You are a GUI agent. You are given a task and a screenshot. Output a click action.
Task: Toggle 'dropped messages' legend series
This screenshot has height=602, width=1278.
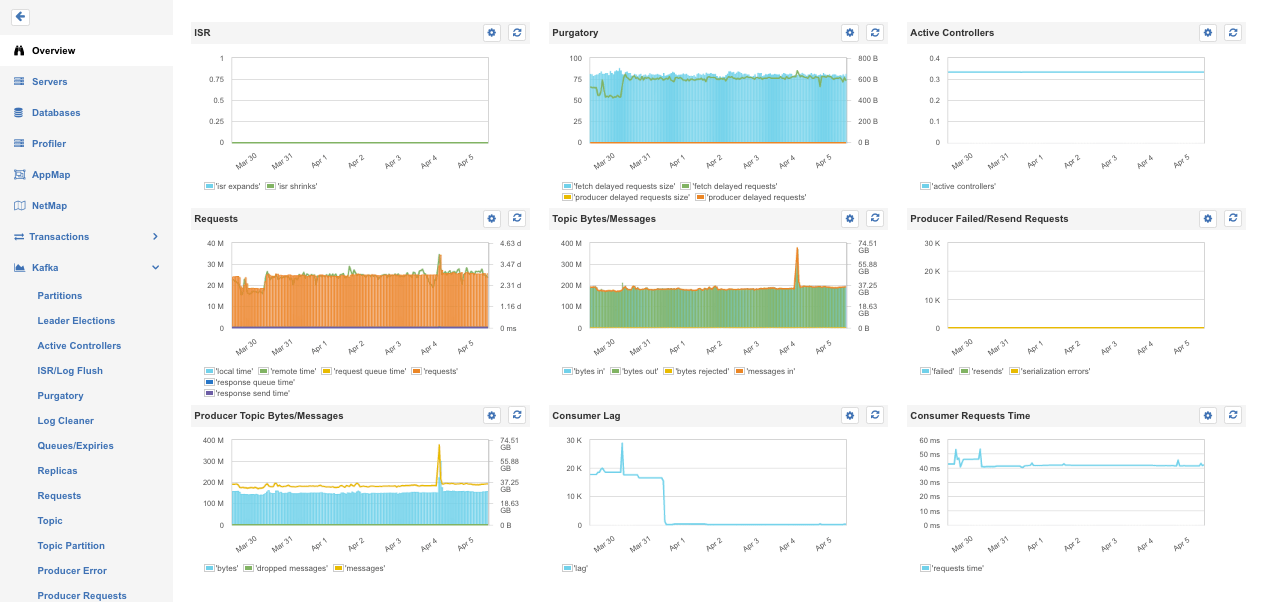pyautogui.click(x=286, y=568)
